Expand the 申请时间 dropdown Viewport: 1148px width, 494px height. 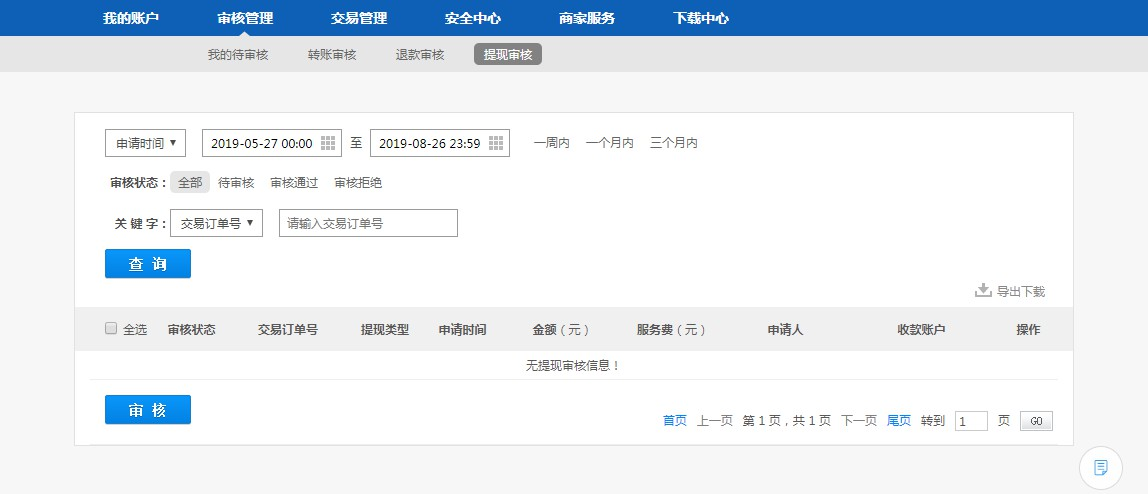pos(146,143)
